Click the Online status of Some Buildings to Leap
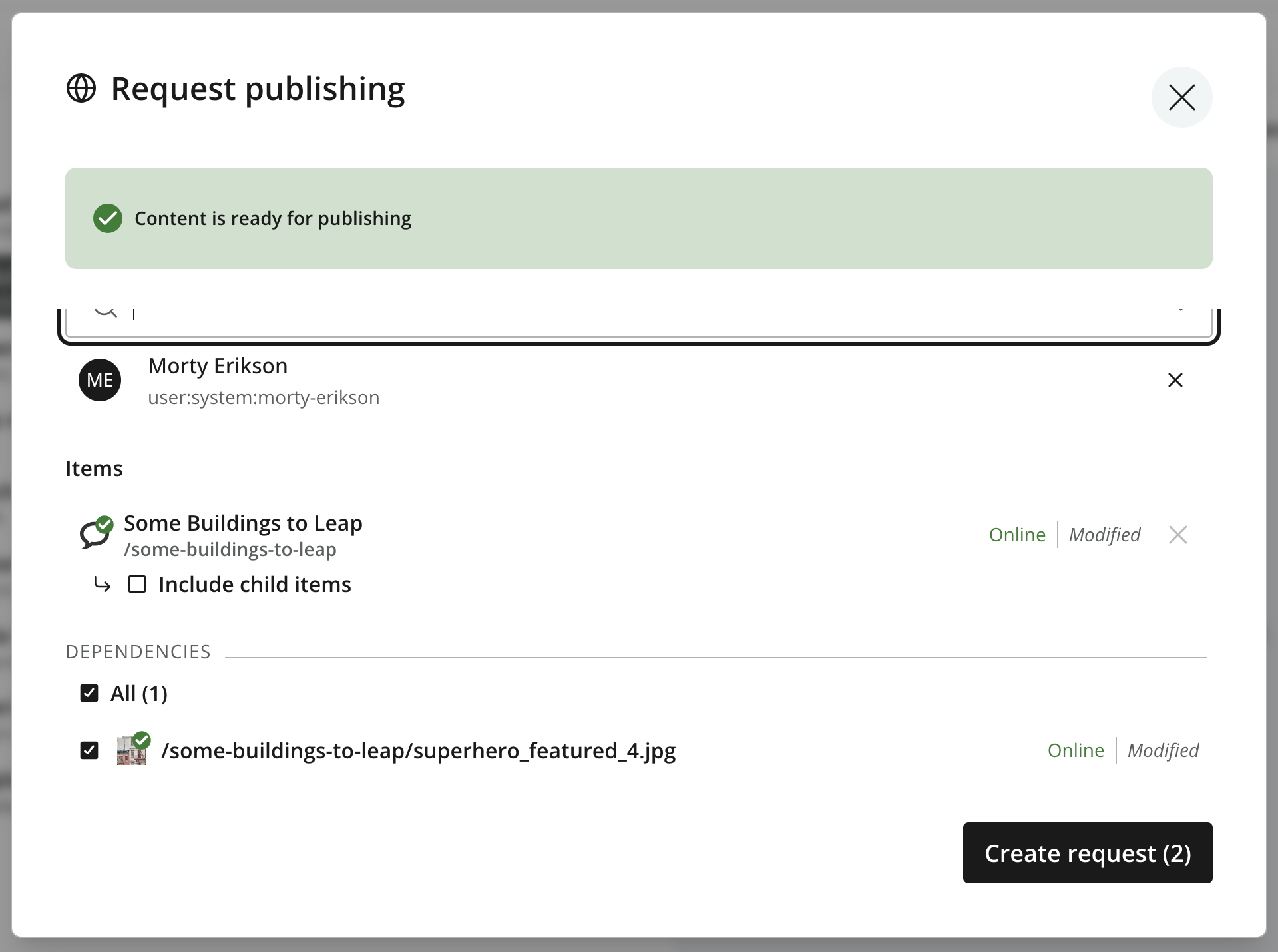Viewport: 1278px width, 952px height. [x=1017, y=535]
